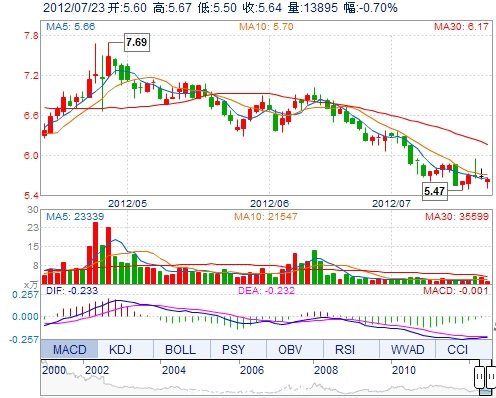Viewport: 496px width, 398px height.
Task: Click 2004 on the timeline navigator
Action: (x=174, y=370)
